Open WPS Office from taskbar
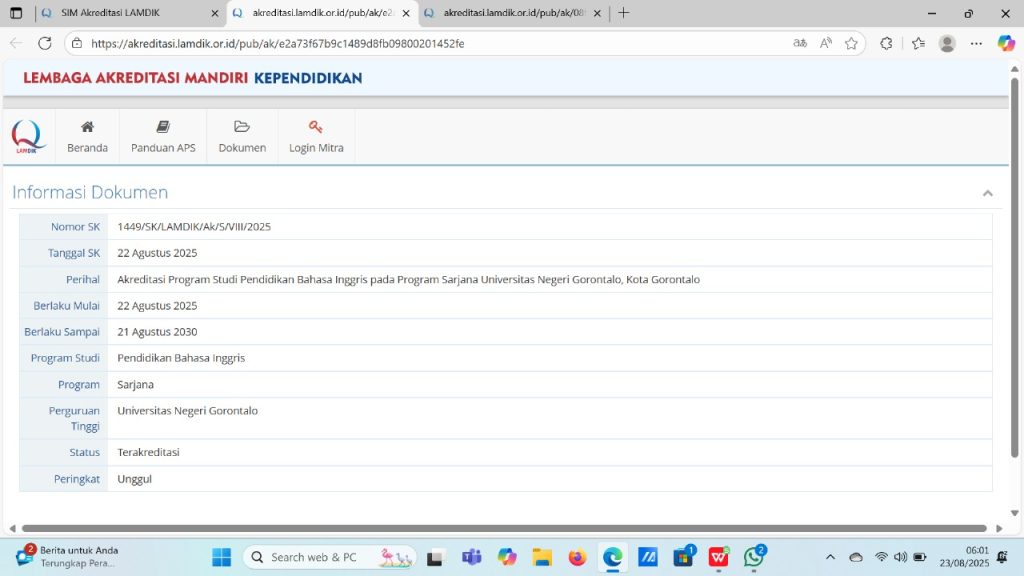The height and width of the screenshot is (576, 1024). (x=718, y=557)
